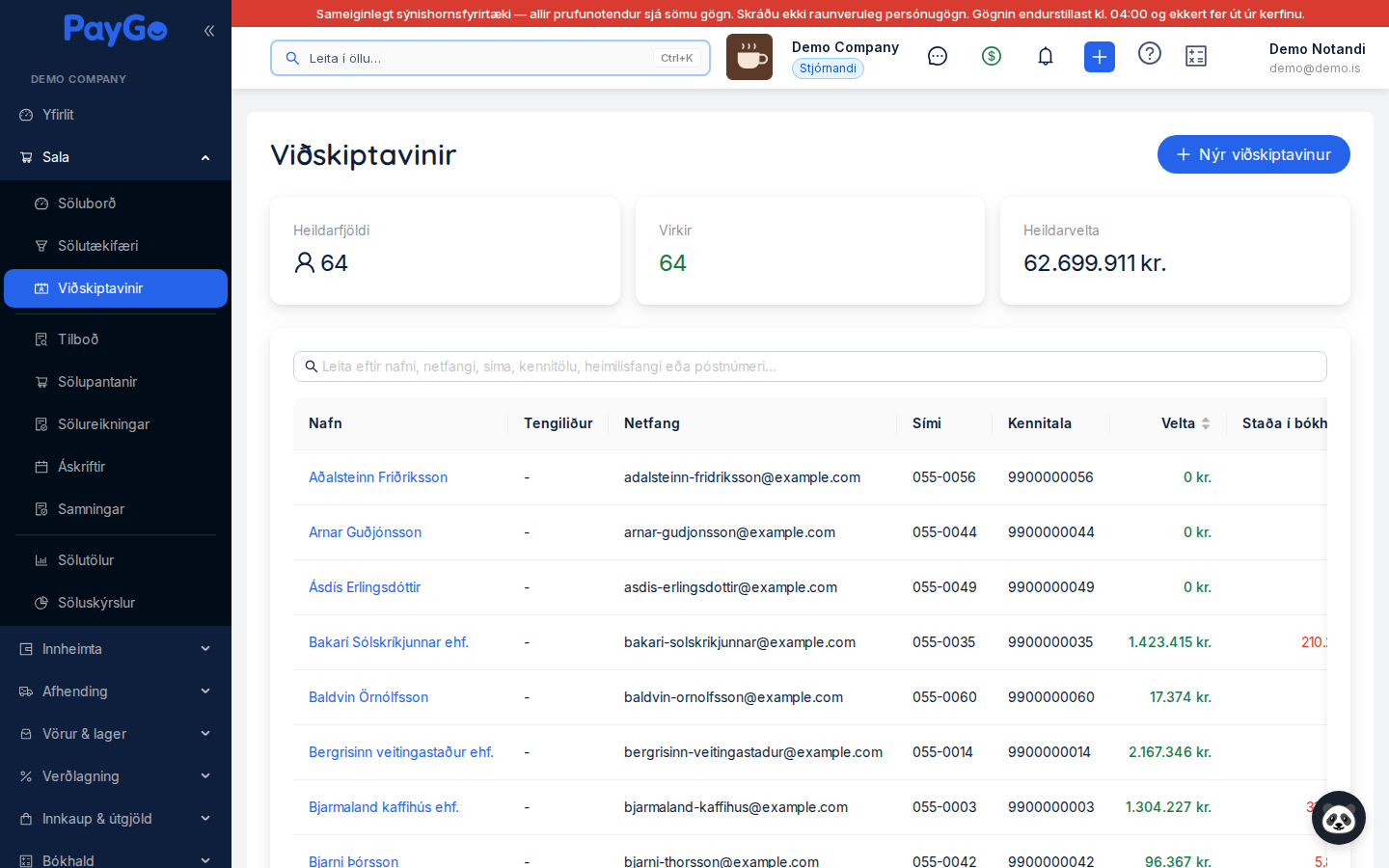Create Nýr viðskiptavinur
Viewport: 1389px width, 868px height.
[x=1253, y=154]
